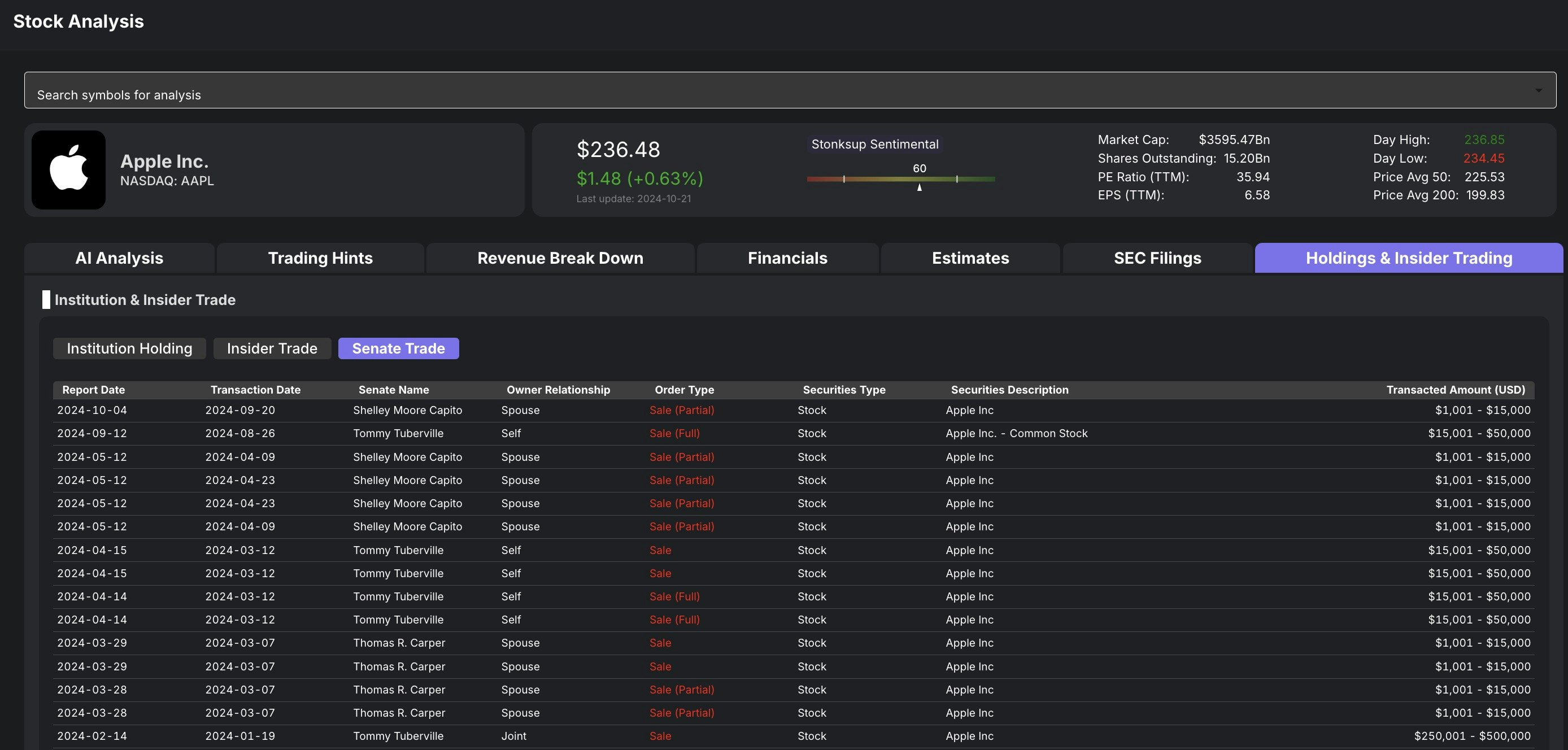This screenshot has width=1568, height=750.
Task: Click the Order Type column header
Action: tap(684, 390)
